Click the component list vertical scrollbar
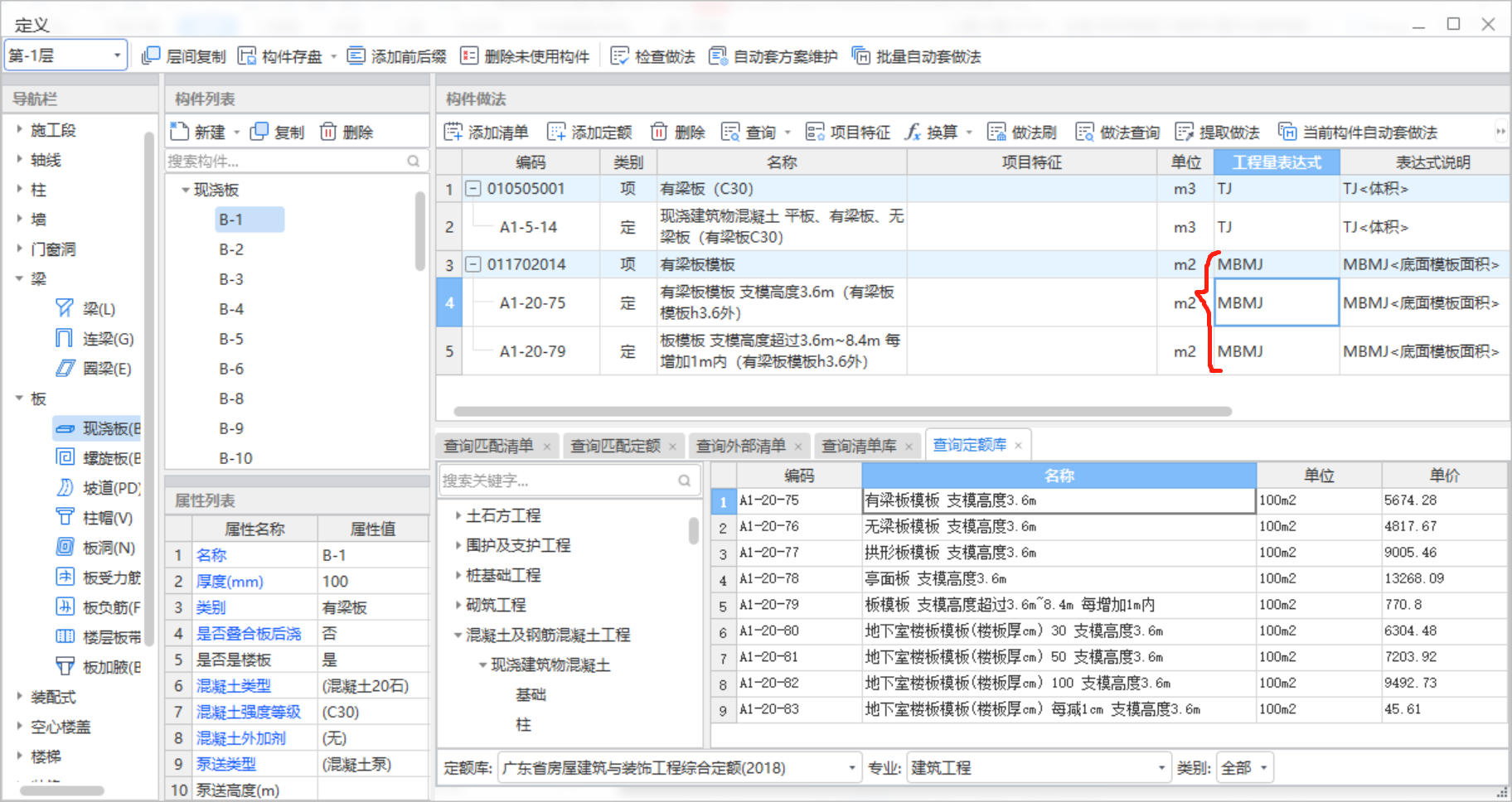Image resolution: width=1512 pixels, height=802 pixels. (420, 232)
